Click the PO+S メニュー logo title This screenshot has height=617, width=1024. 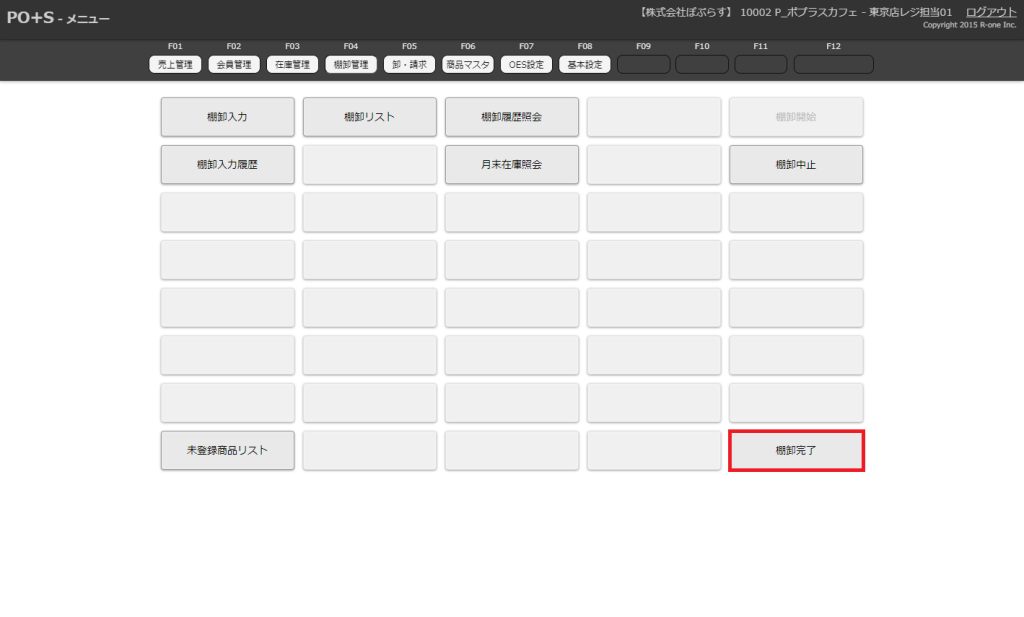click(58, 19)
